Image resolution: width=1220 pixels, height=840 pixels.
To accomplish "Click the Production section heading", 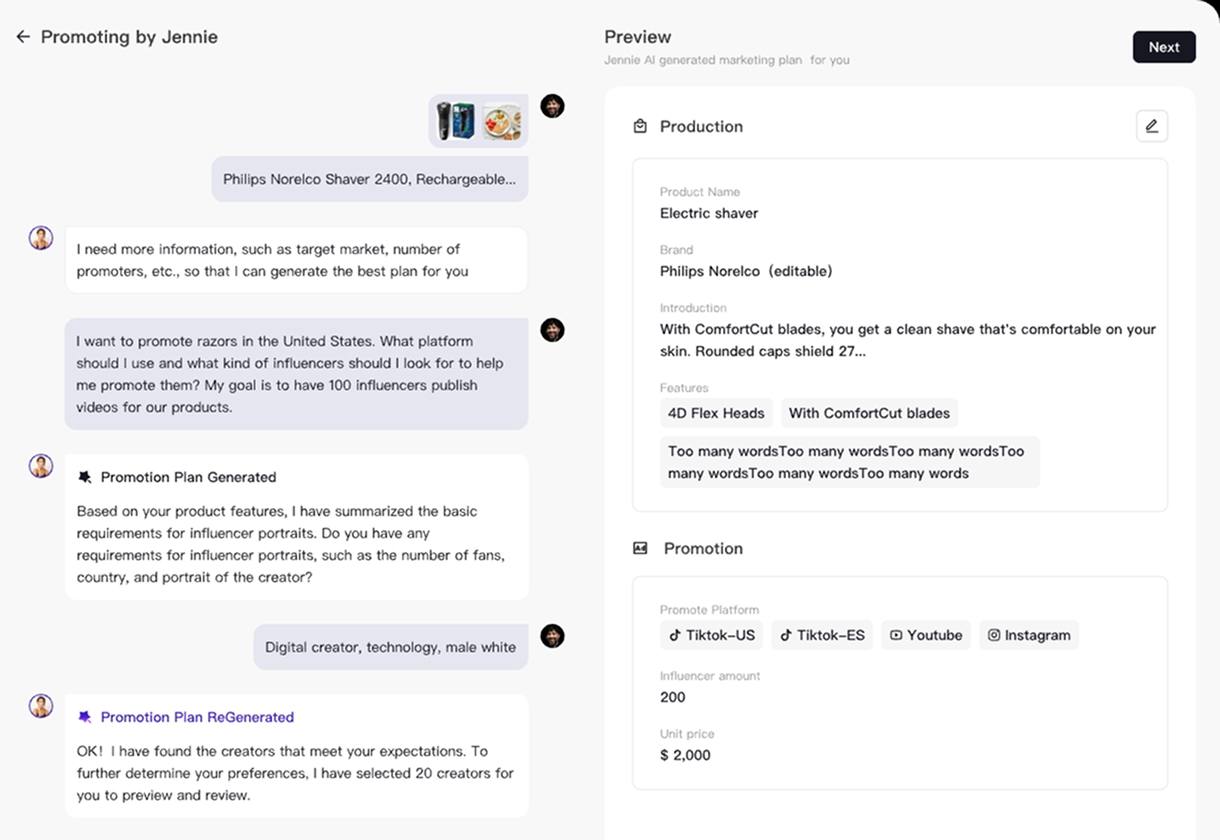I will [x=701, y=126].
